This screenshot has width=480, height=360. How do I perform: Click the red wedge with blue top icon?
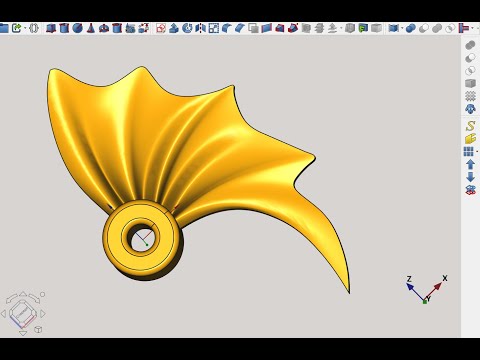coord(293,28)
